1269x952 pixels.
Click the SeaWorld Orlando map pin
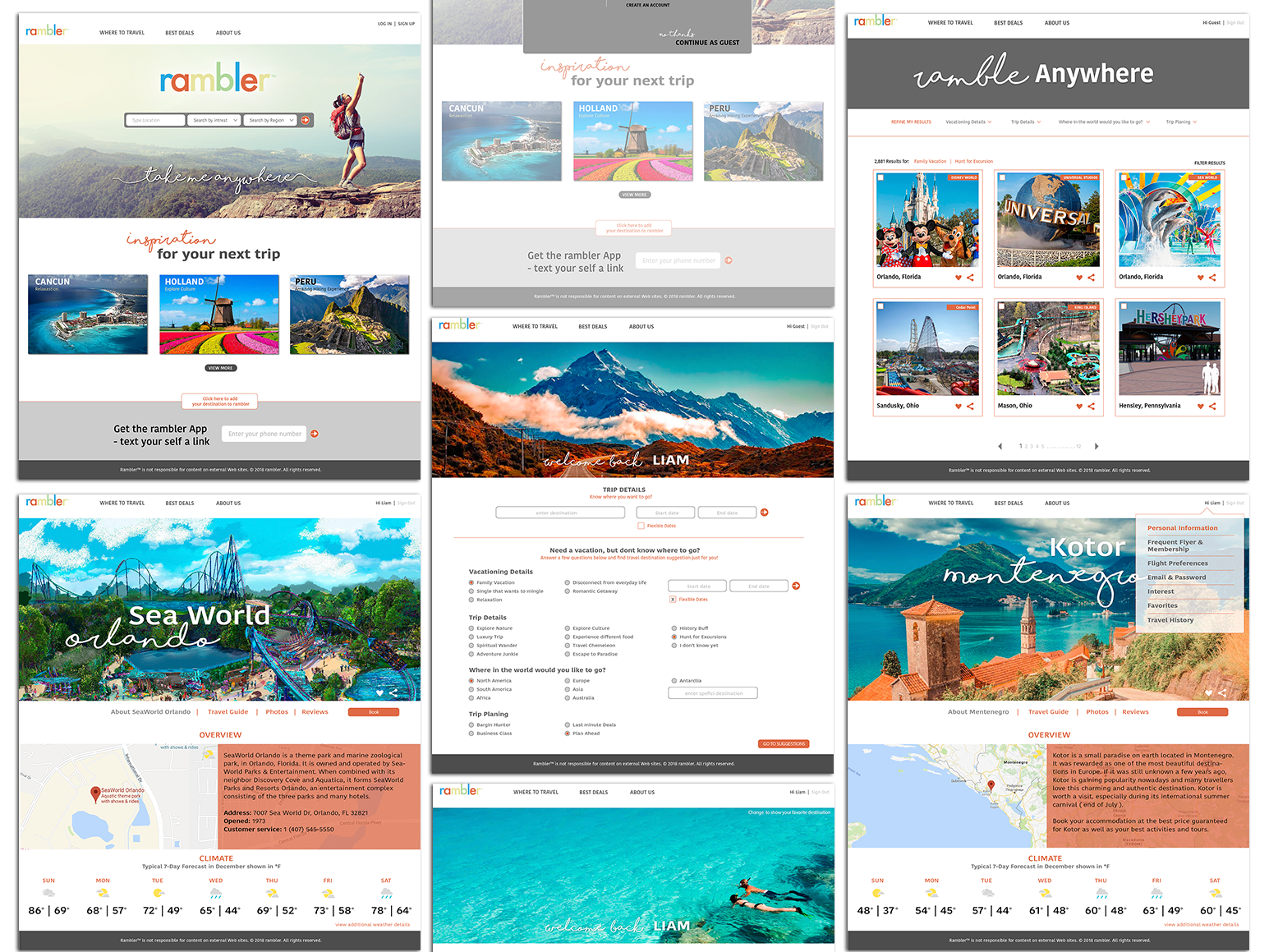pyautogui.click(x=95, y=793)
